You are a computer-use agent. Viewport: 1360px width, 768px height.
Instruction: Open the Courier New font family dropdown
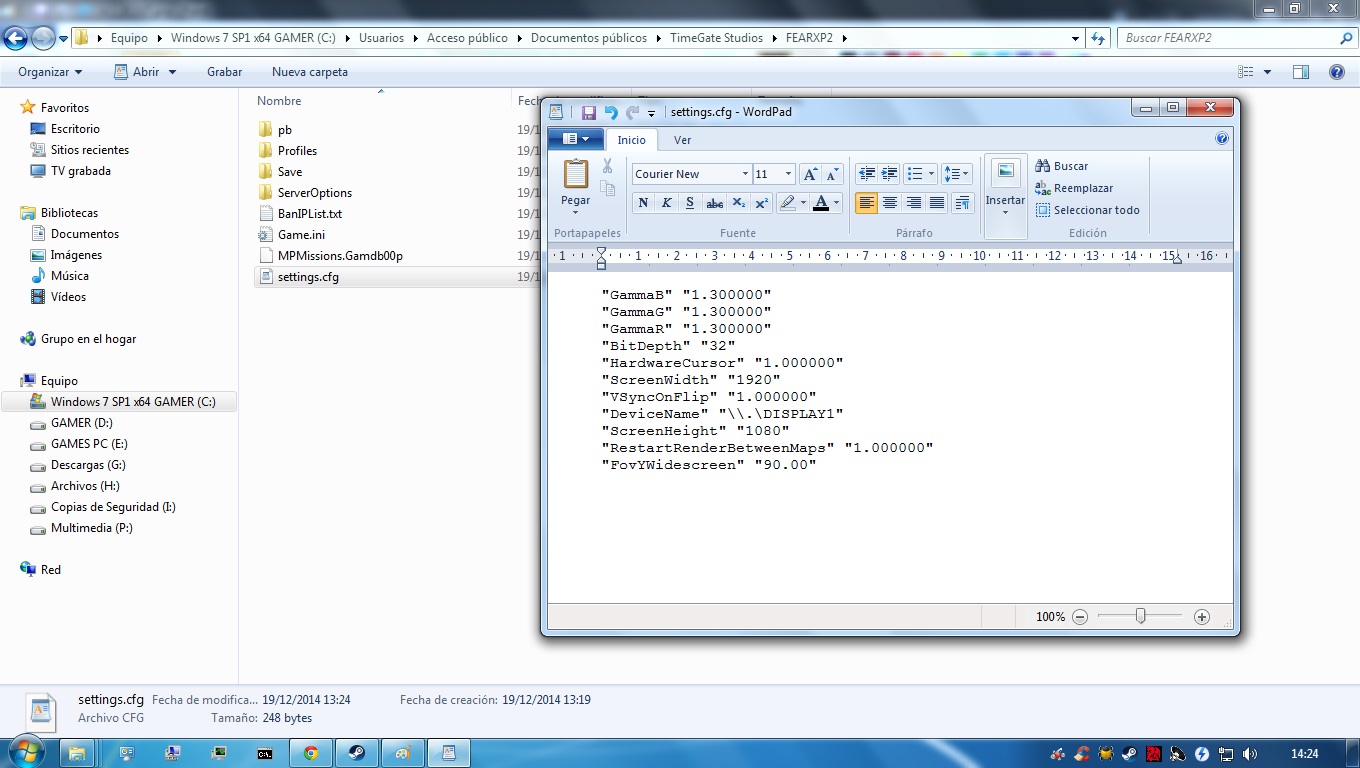[745, 174]
